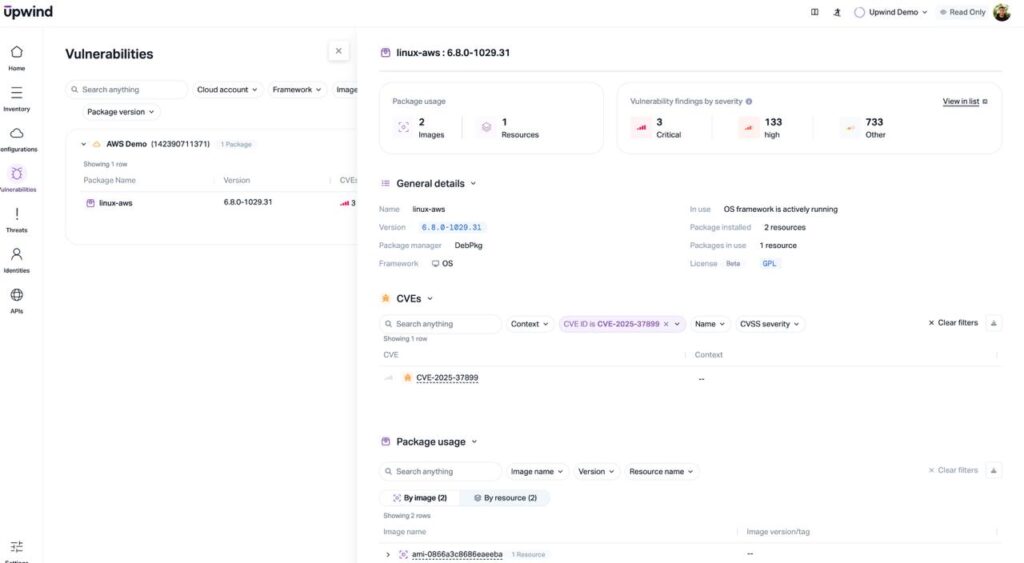Open the Threats exclamation icon
1024x563 pixels.
(x=17, y=214)
